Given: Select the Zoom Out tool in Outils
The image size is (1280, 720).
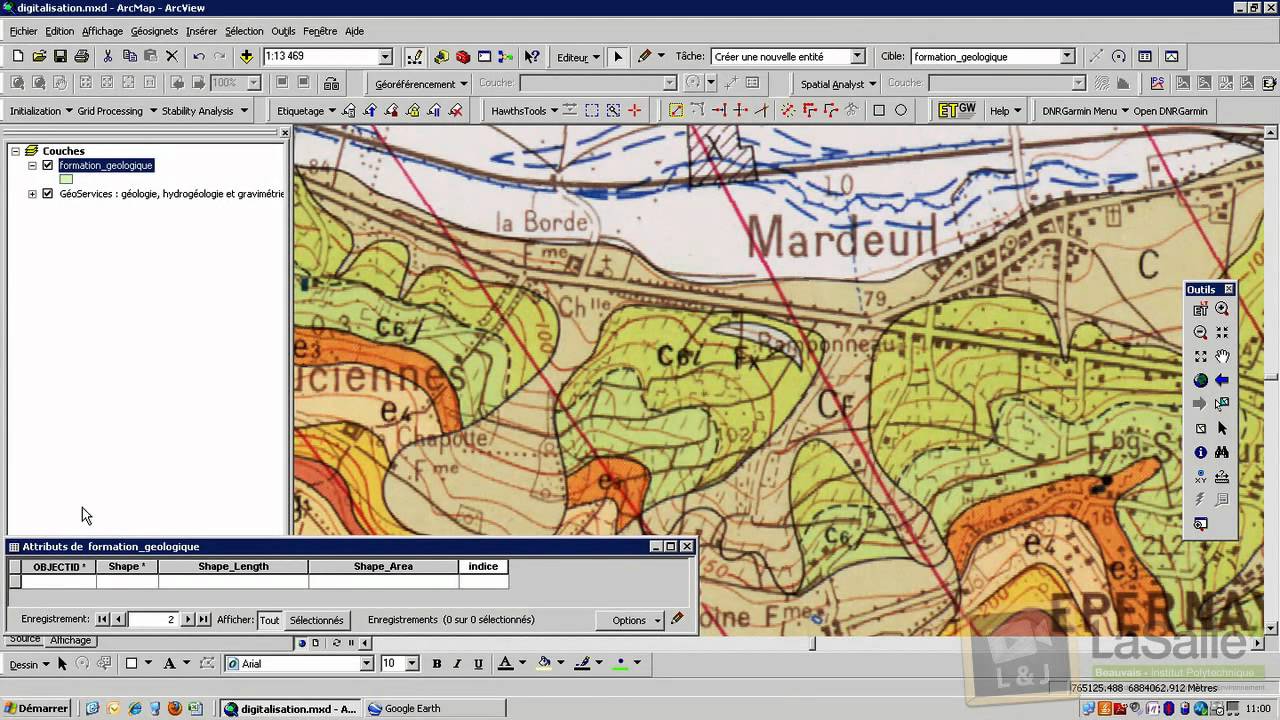Looking at the screenshot, I should 1200,333.
